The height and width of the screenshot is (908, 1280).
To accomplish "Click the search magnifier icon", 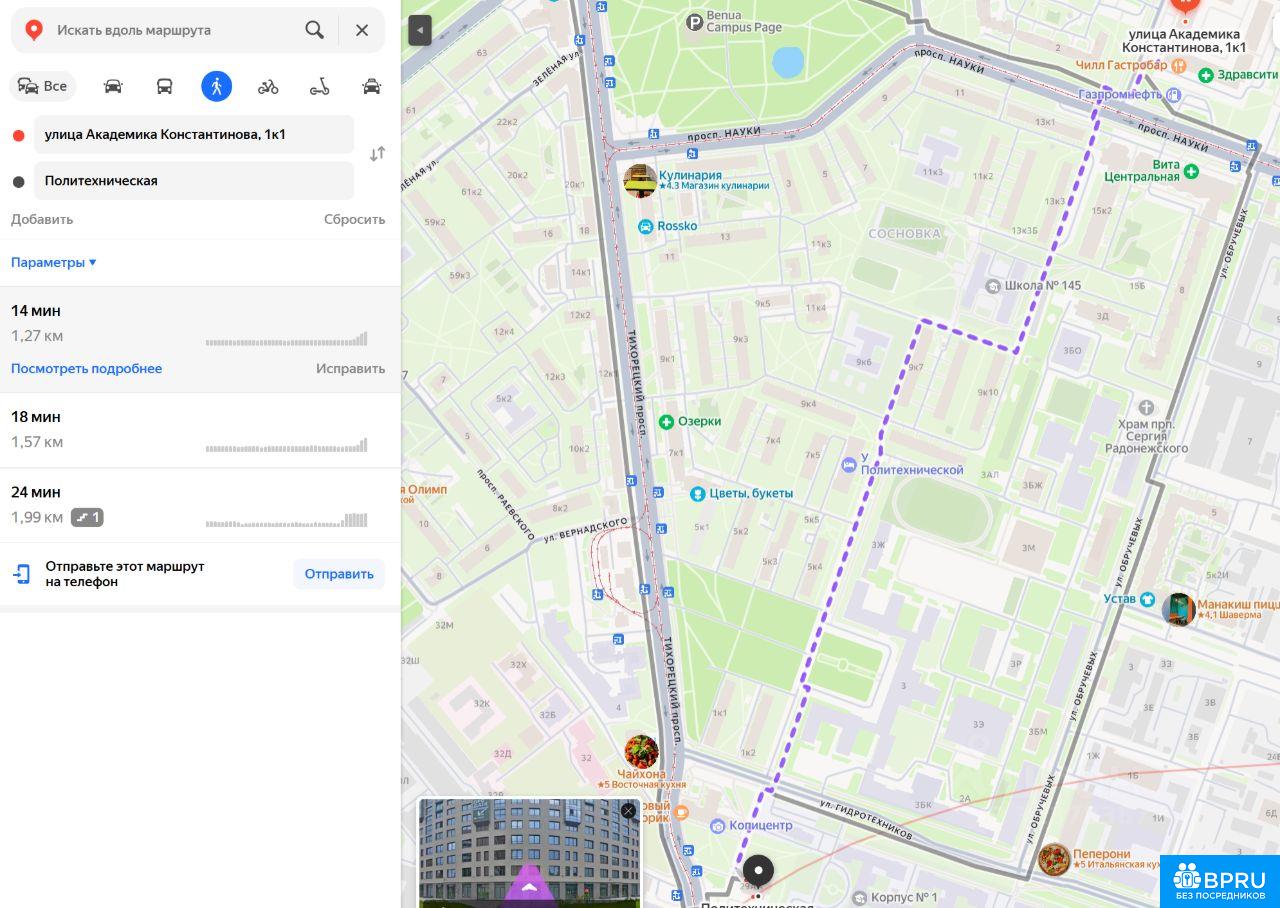I will (x=314, y=30).
